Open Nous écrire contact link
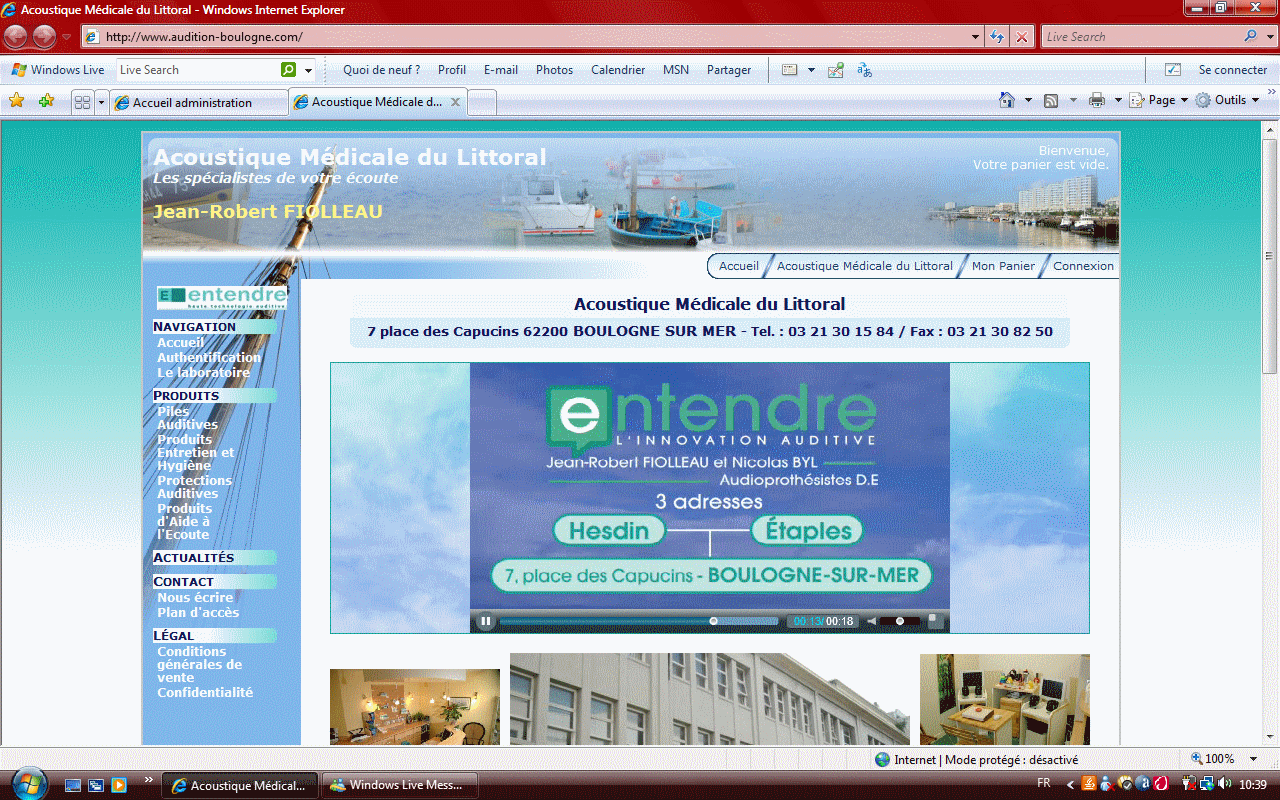This screenshot has width=1280, height=800. point(195,597)
